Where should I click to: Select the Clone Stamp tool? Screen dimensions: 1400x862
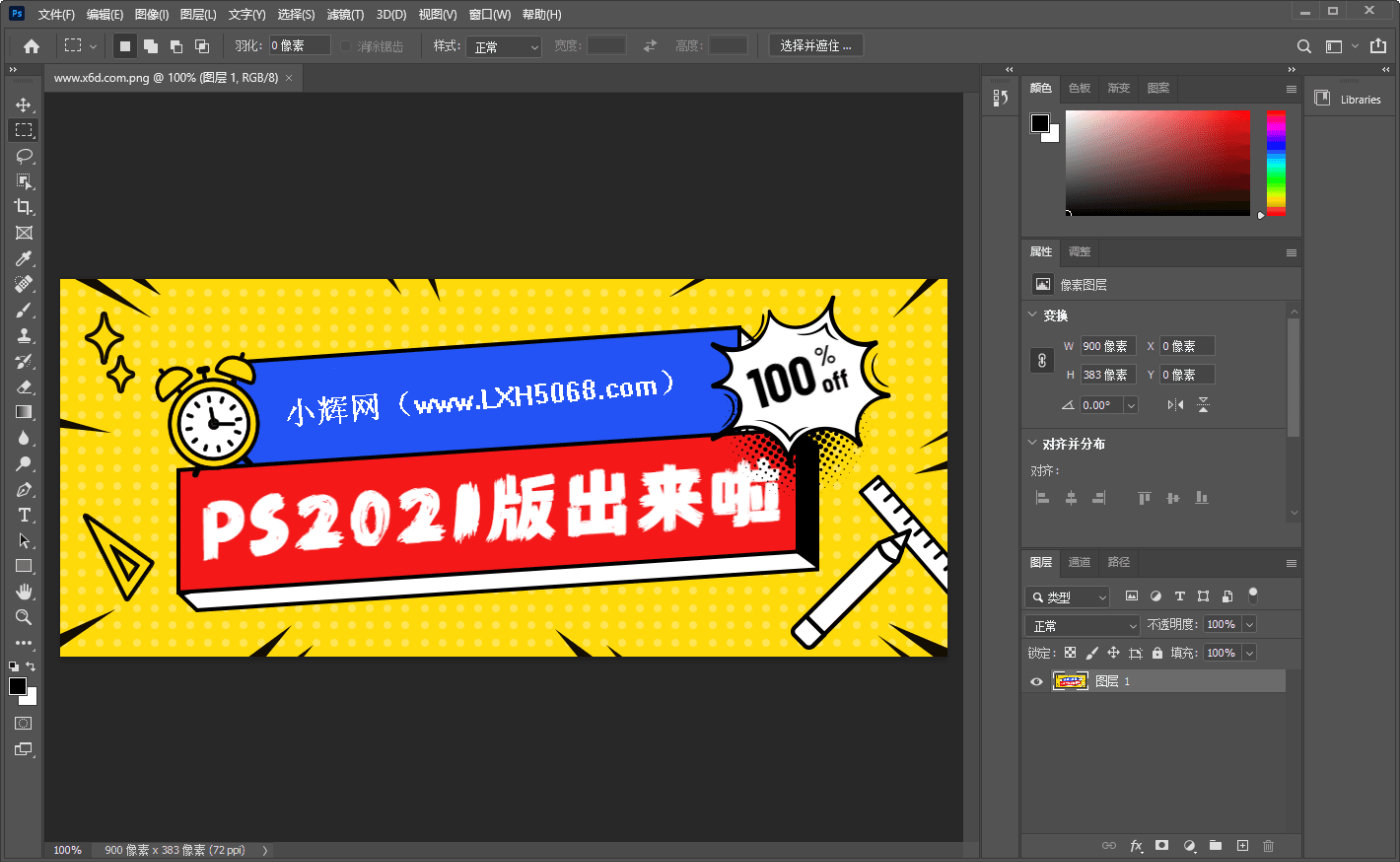tap(23, 335)
